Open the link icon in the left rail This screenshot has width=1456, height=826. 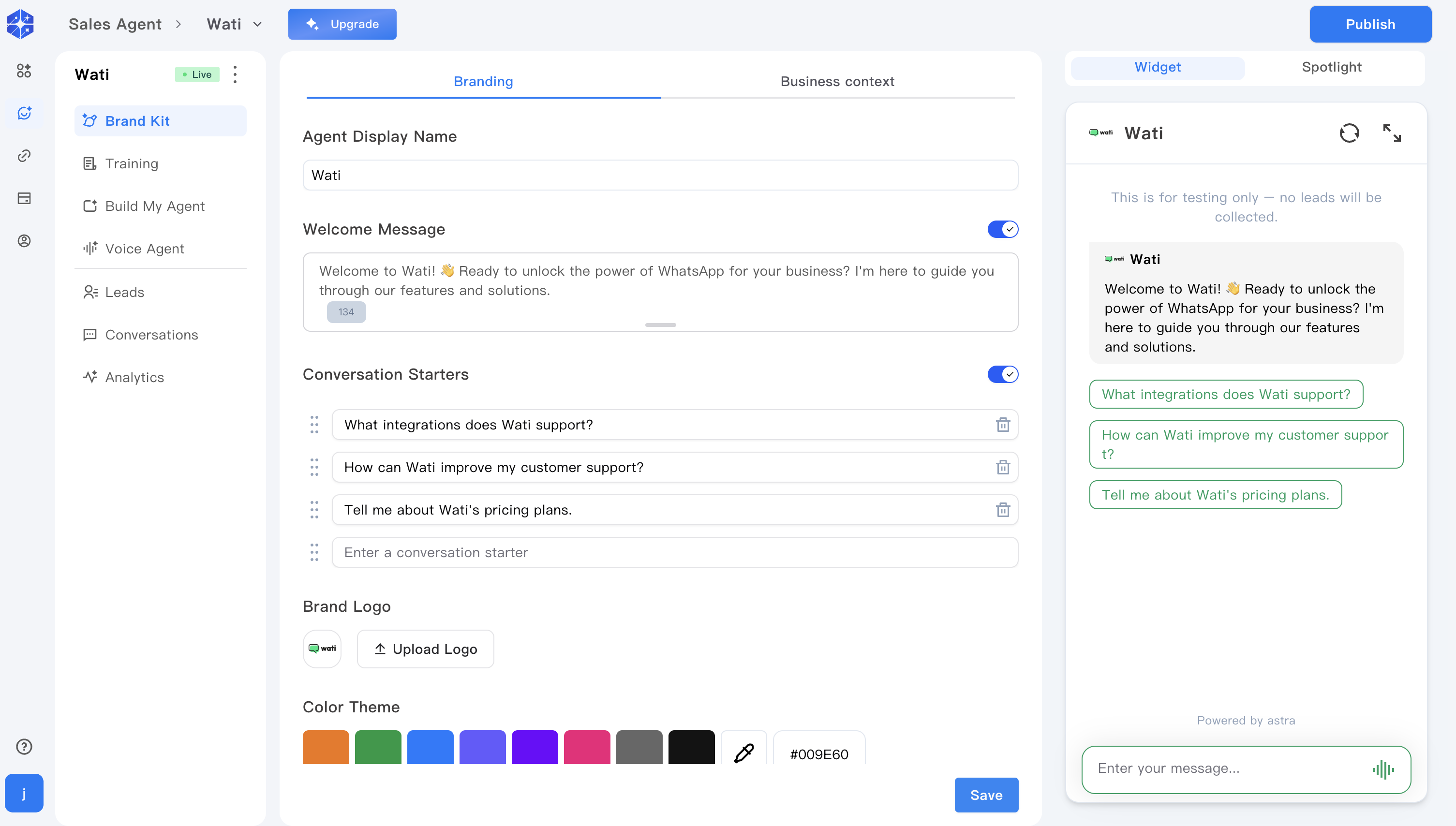click(24, 155)
